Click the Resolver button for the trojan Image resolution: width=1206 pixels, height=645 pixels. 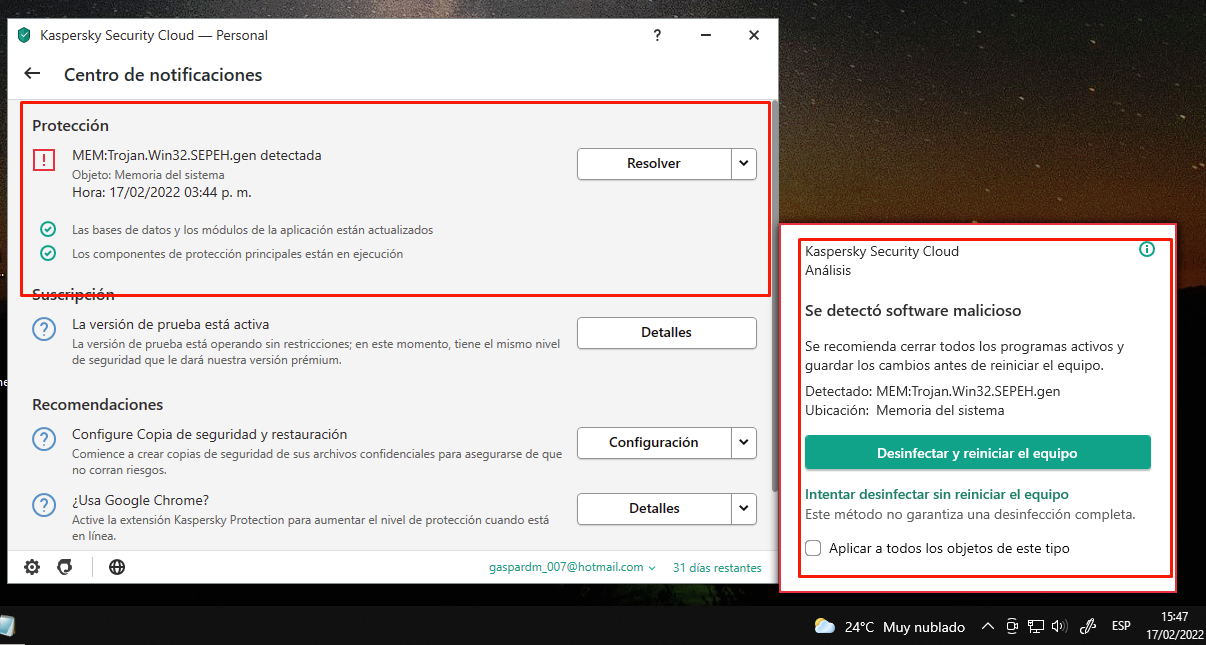tap(654, 163)
